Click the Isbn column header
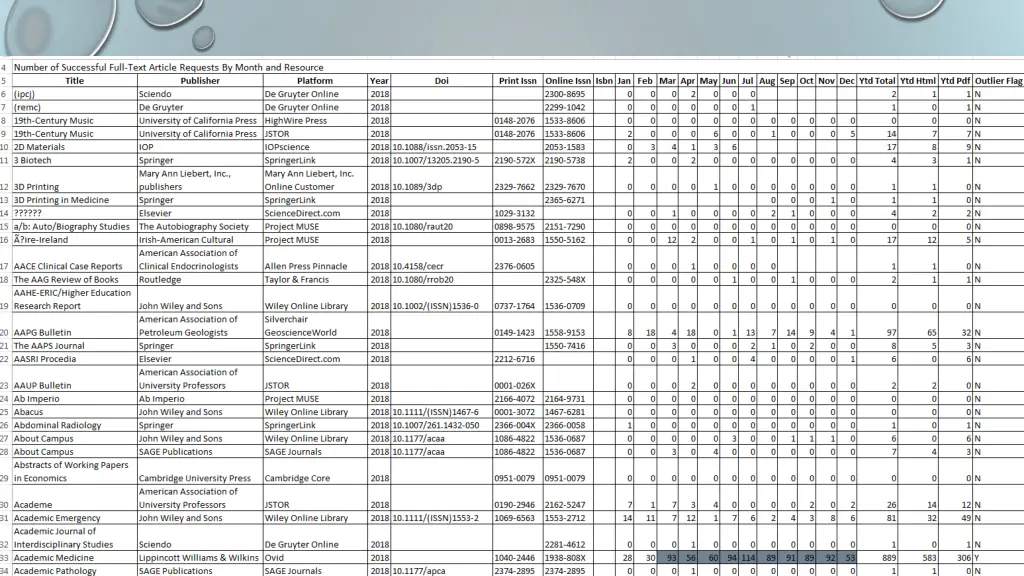 604,81
